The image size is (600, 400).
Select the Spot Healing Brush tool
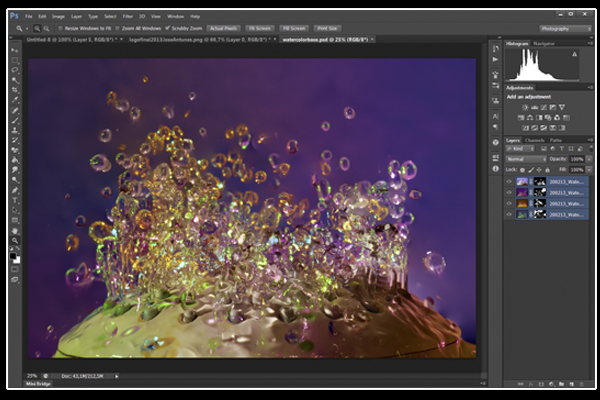(x=15, y=111)
